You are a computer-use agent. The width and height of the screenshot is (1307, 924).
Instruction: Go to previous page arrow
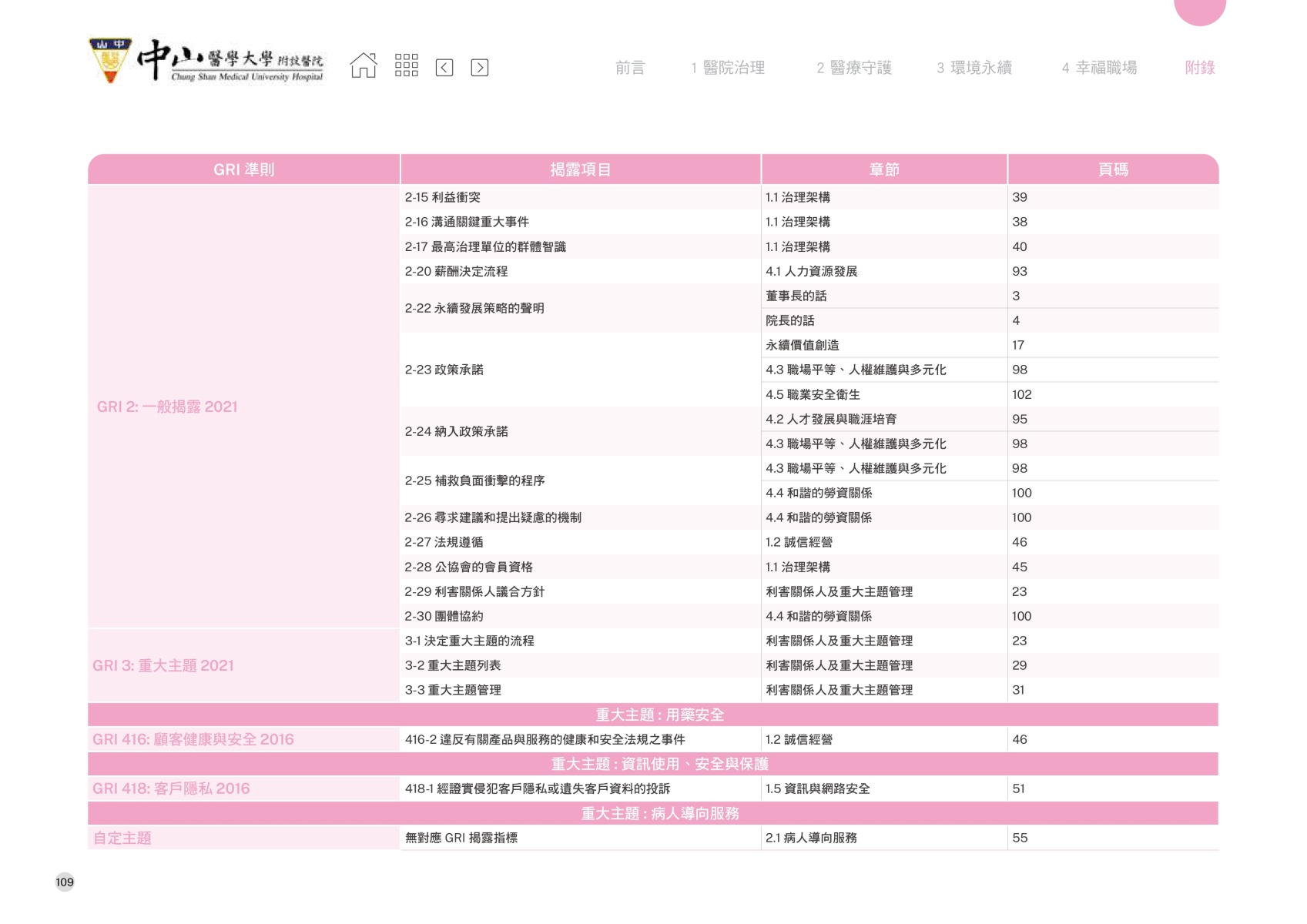[444, 68]
